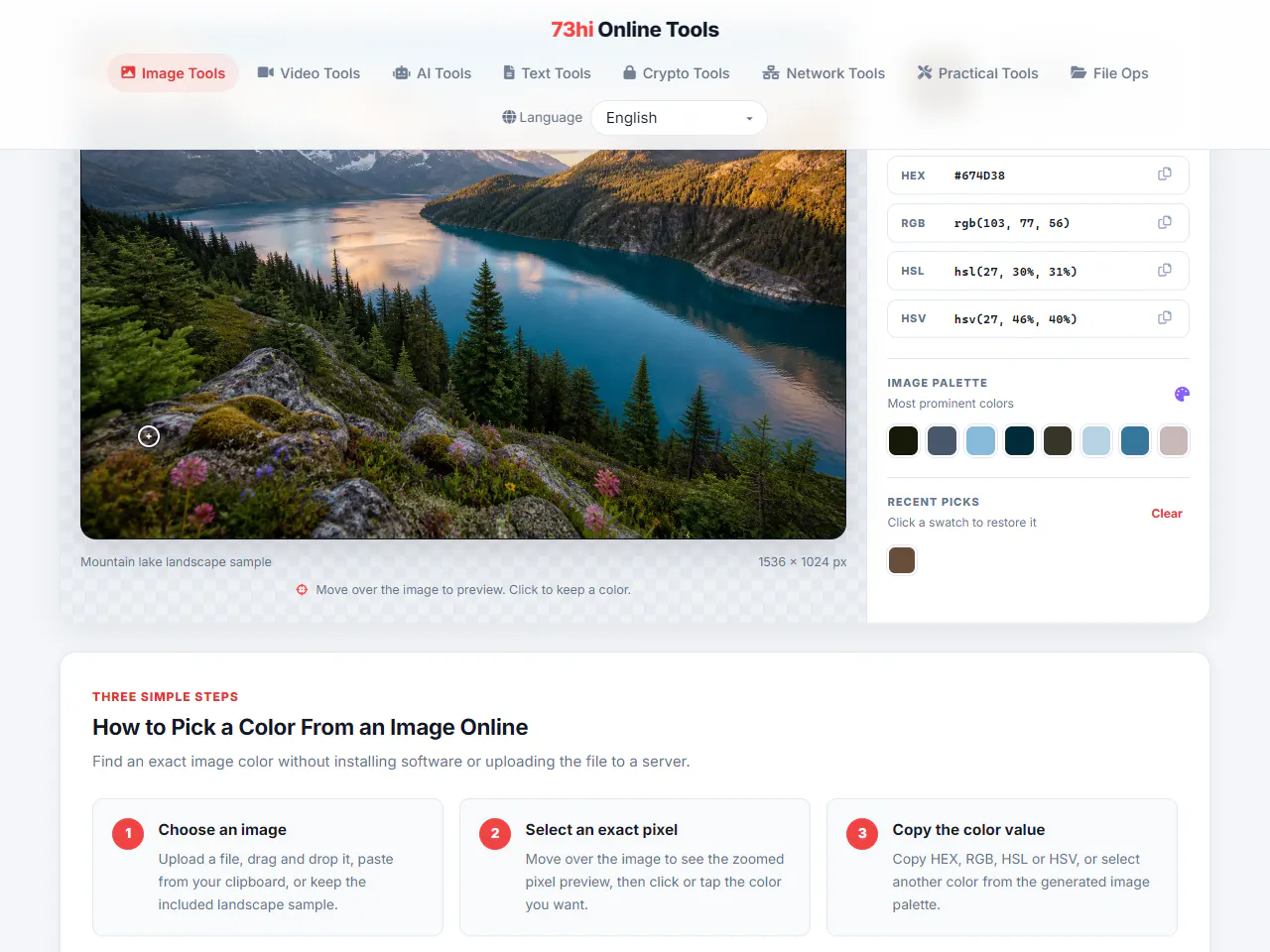The width and height of the screenshot is (1270, 952).
Task: Select the dark olive-brown palette swatch
Action: pyautogui.click(x=1058, y=440)
